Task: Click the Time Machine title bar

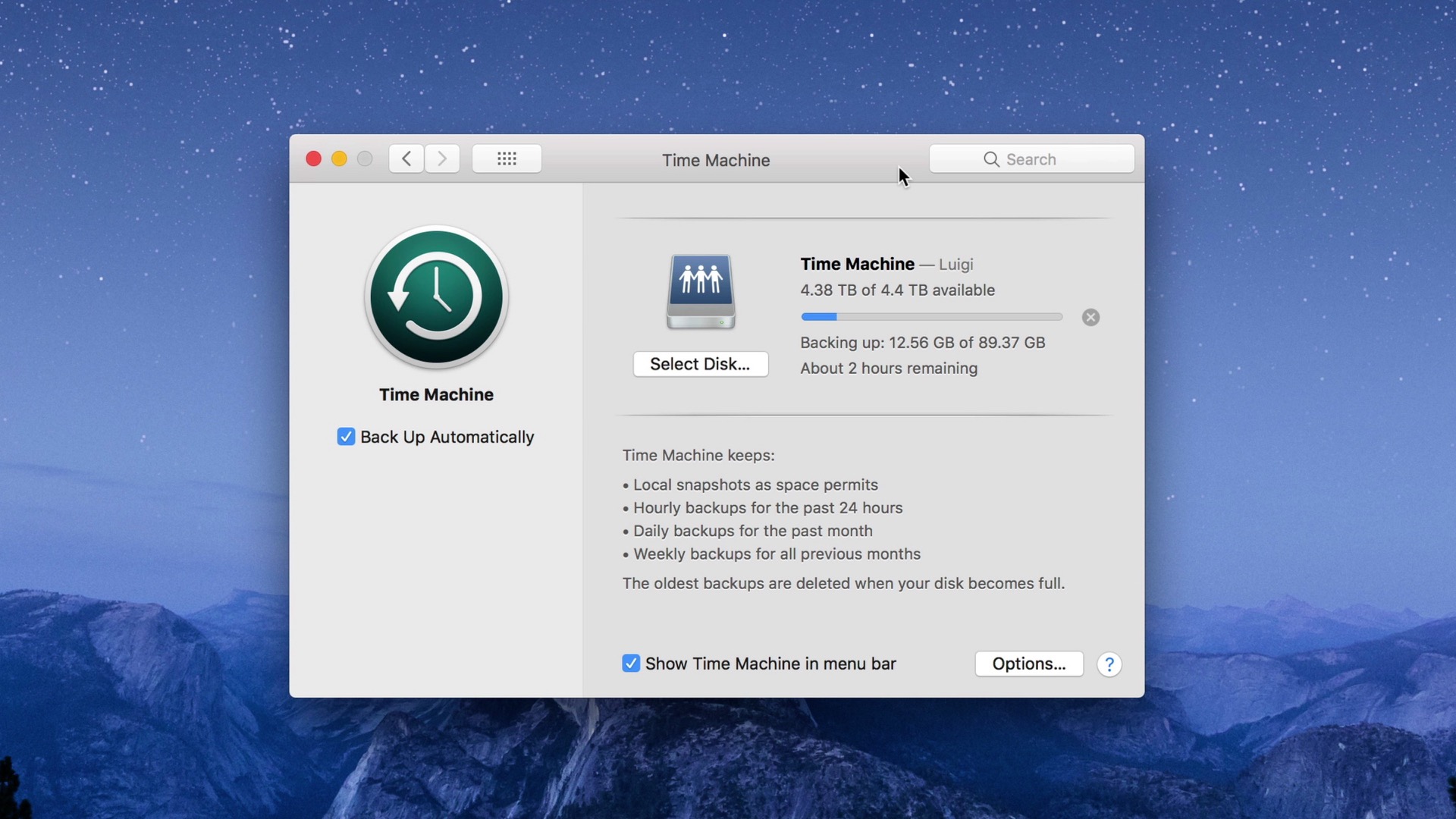Action: pos(715,160)
